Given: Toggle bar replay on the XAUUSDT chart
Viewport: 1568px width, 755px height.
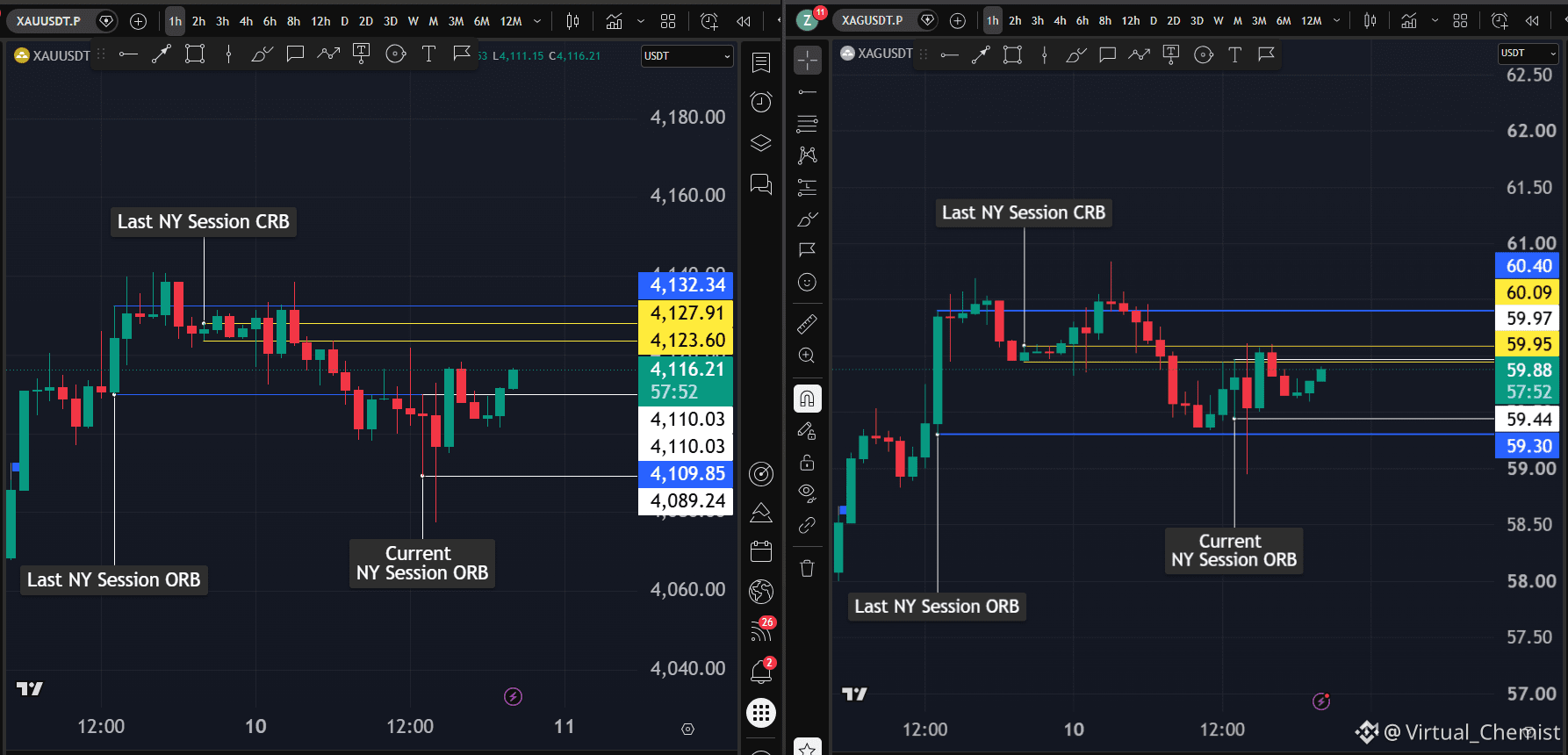Looking at the screenshot, I should pyautogui.click(x=744, y=21).
